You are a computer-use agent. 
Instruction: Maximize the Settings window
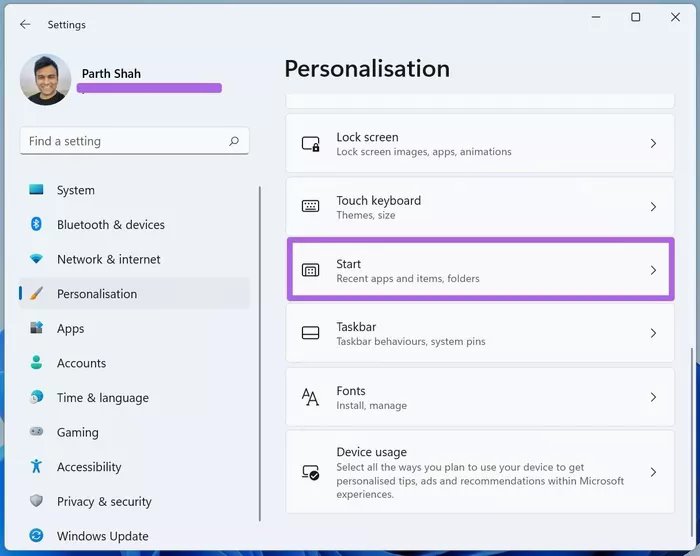pos(636,17)
